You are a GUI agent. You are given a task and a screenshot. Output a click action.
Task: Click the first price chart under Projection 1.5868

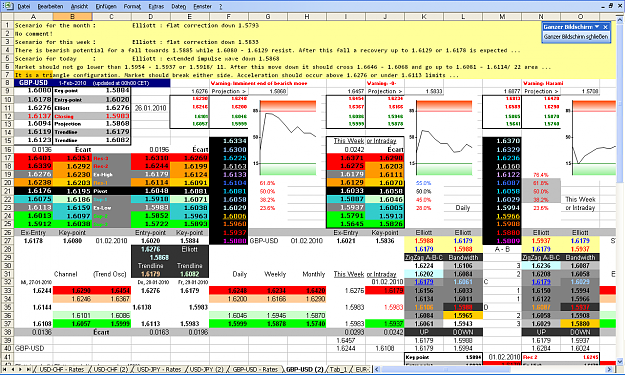click(288, 137)
